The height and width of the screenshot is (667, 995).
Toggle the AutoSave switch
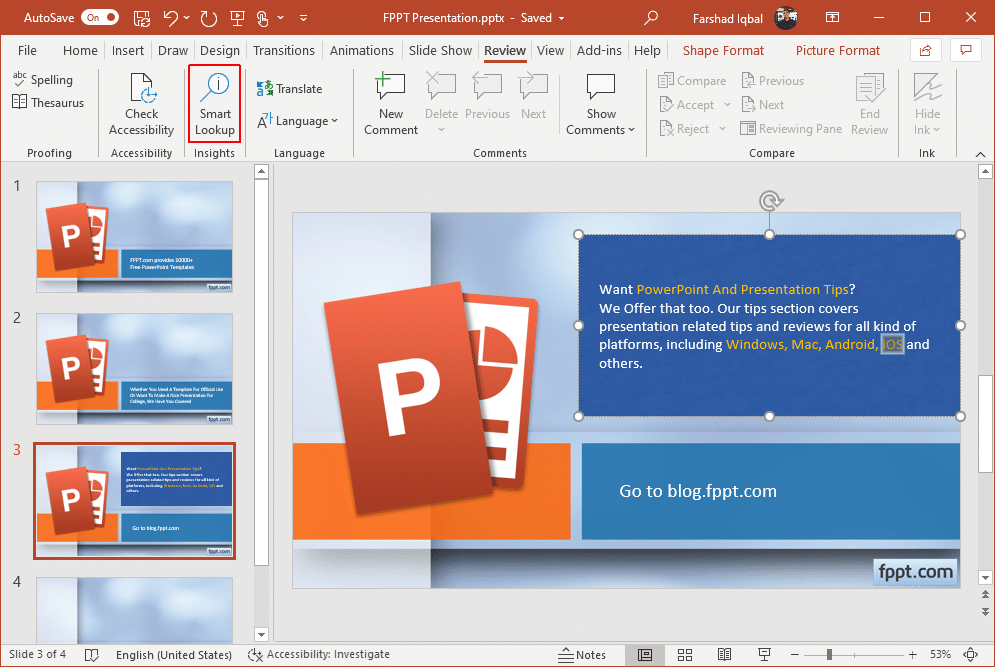[100, 18]
